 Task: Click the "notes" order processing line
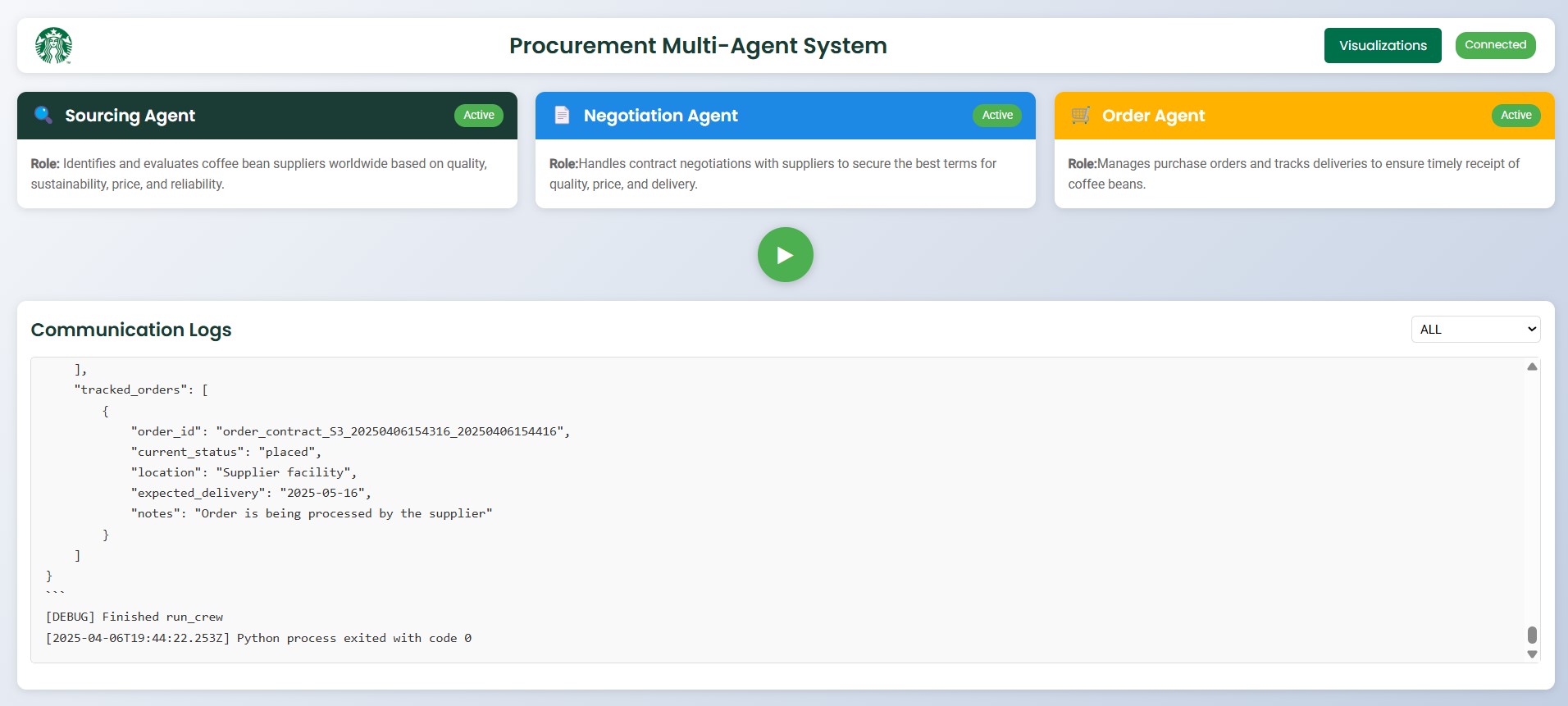(x=312, y=513)
